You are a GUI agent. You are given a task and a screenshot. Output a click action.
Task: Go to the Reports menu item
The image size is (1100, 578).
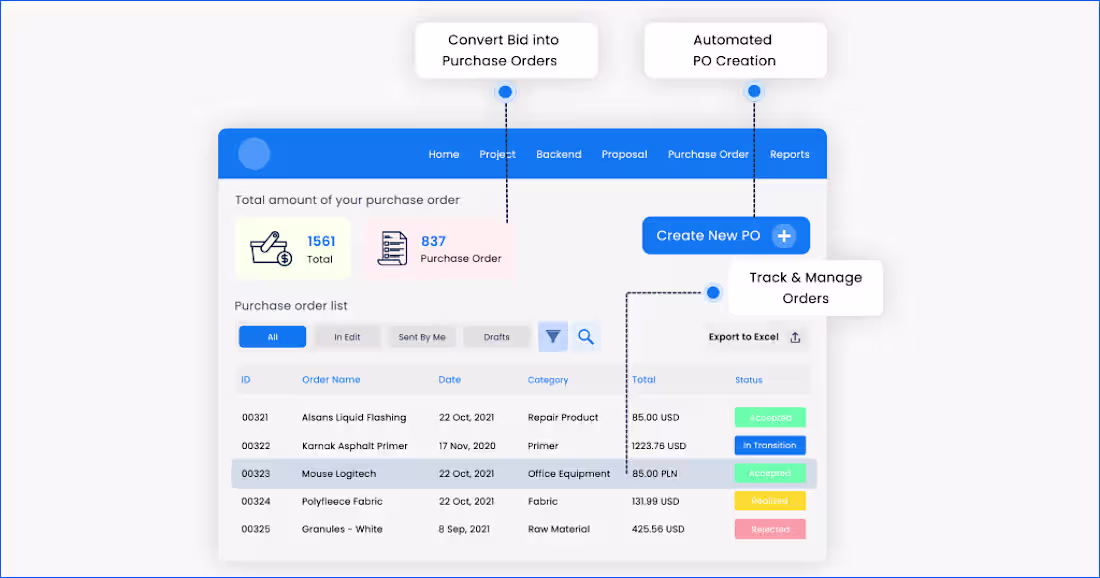point(789,154)
